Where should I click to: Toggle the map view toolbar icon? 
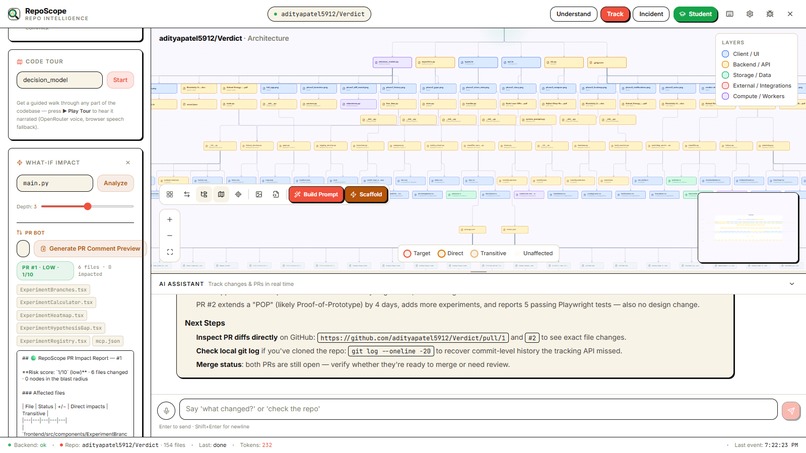tap(221, 194)
